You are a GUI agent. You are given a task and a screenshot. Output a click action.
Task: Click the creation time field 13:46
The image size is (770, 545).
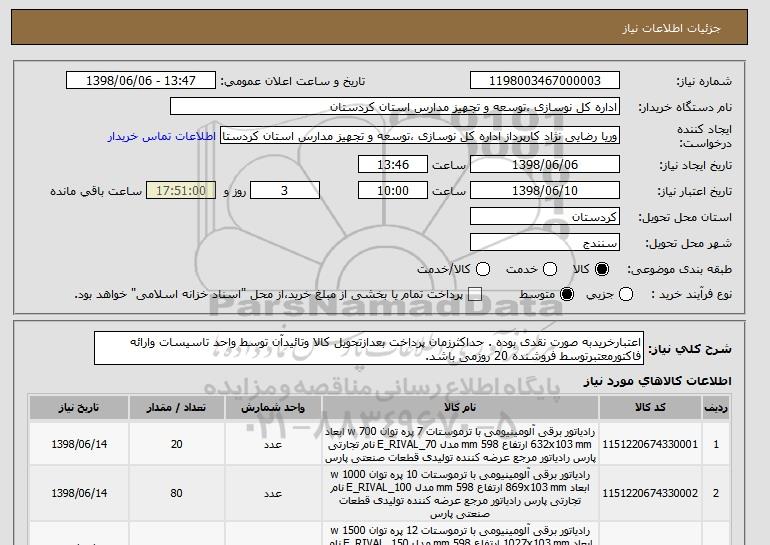pyautogui.click(x=393, y=164)
